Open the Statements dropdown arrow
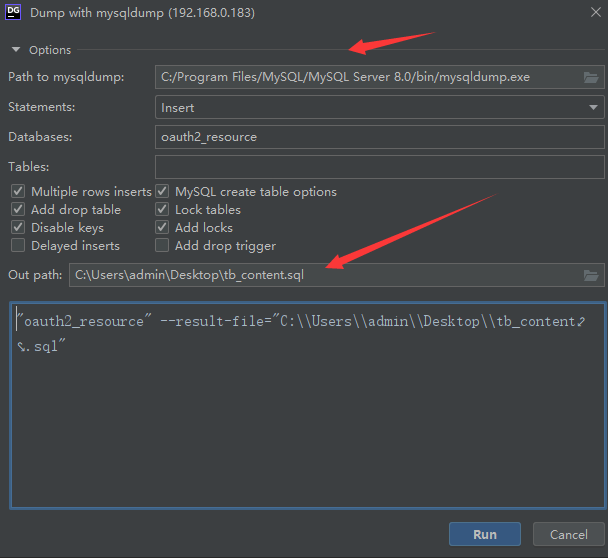This screenshot has width=608, height=558. [x=593, y=107]
